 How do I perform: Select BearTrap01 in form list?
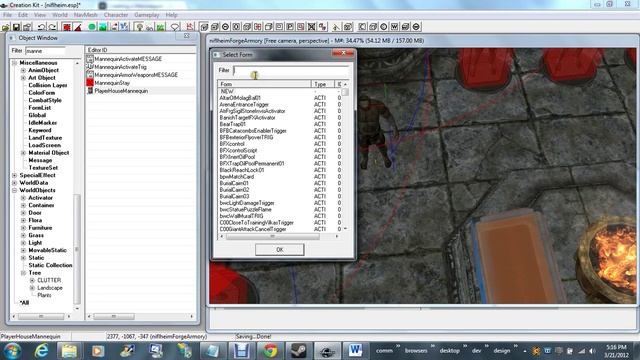pyautogui.click(x=232, y=124)
